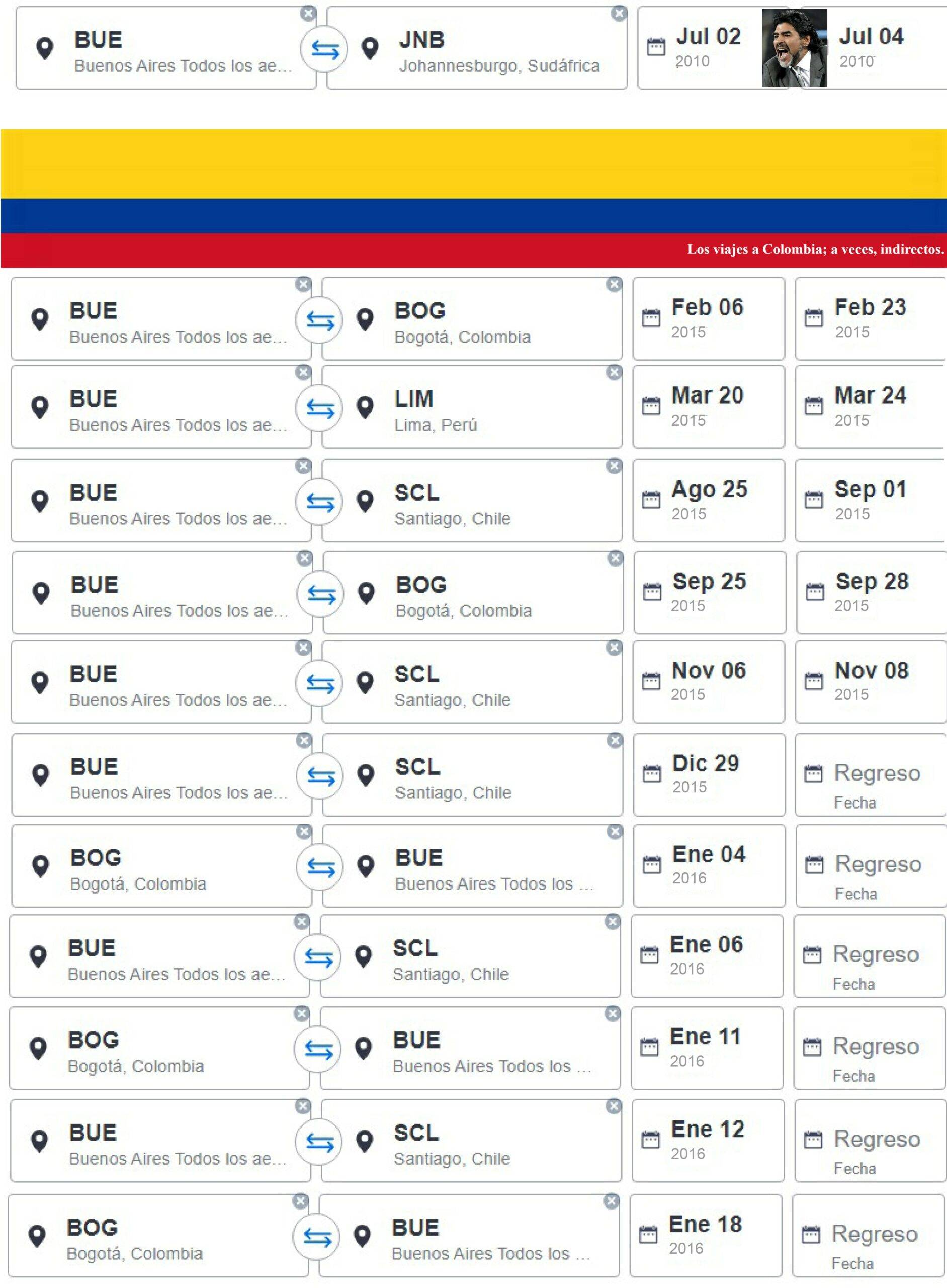The height and width of the screenshot is (1288, 947).
Task: Swap origin and destination on Johannesburgo row
Action: (324, 49)
